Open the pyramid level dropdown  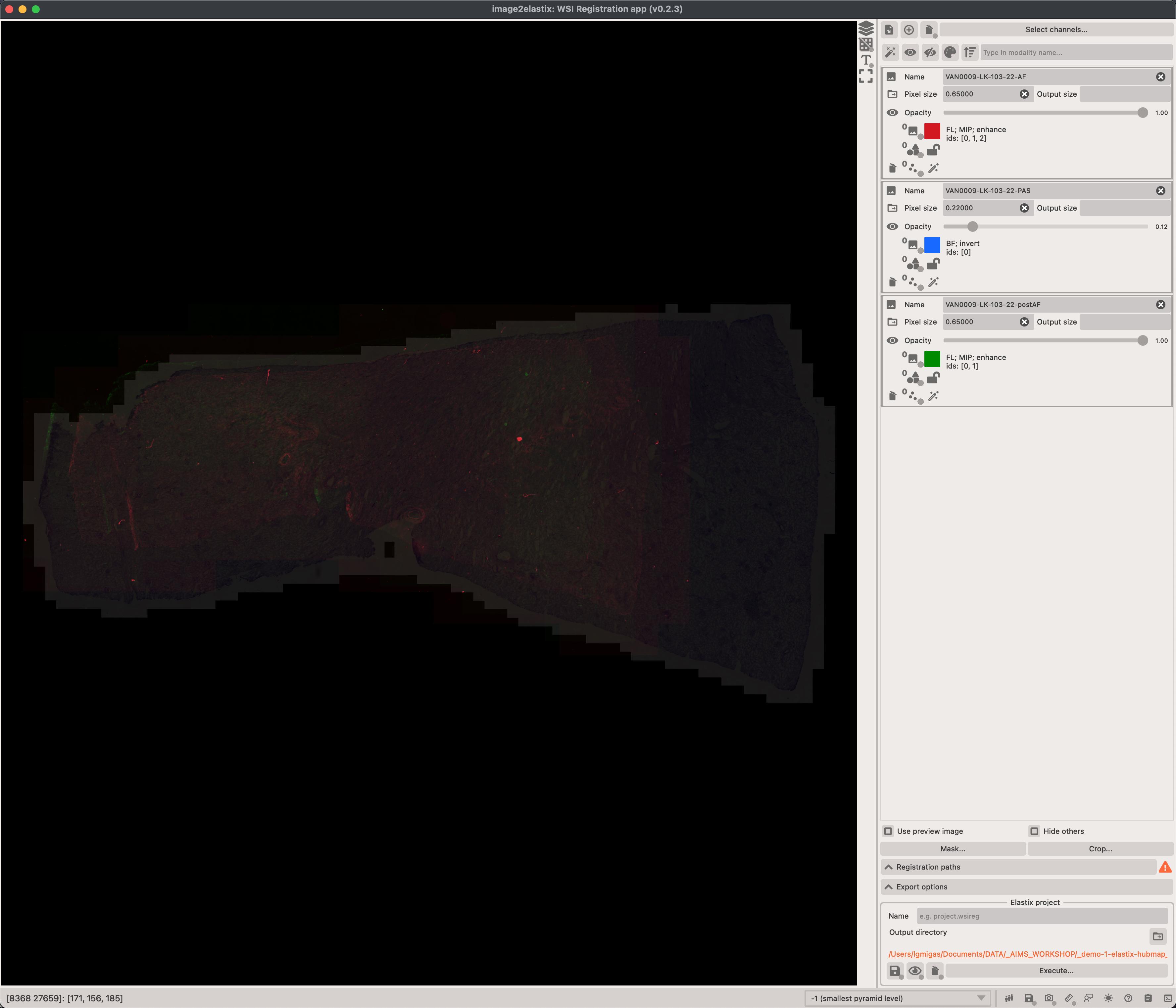pos(897,998)
